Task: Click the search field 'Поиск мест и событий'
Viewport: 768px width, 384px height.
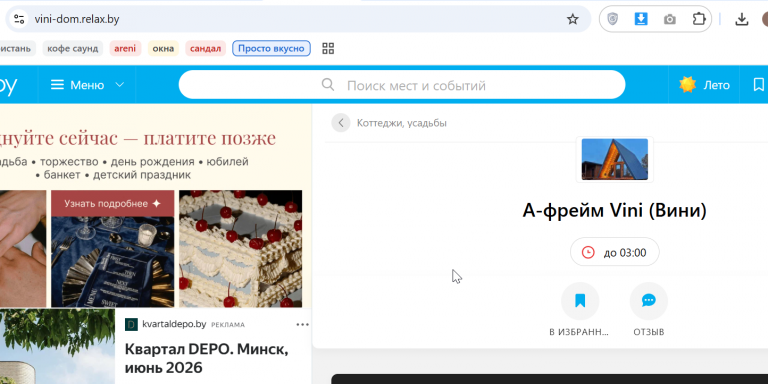Action: coord(402,85)
